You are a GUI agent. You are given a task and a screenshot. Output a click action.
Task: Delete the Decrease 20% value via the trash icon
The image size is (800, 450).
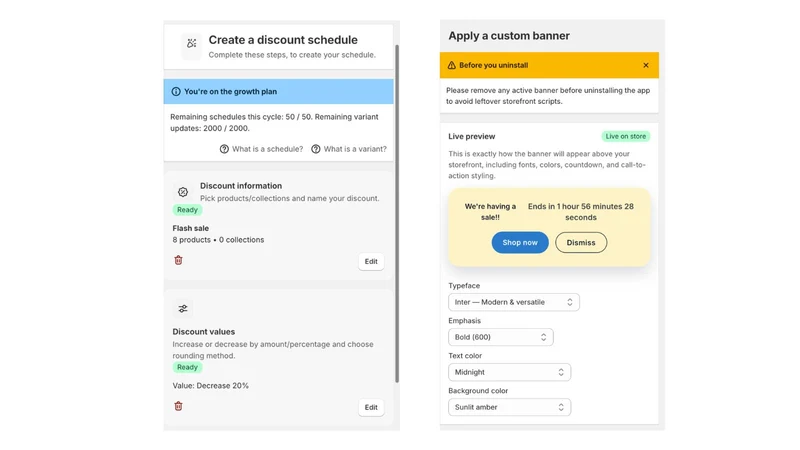point(179,406)
